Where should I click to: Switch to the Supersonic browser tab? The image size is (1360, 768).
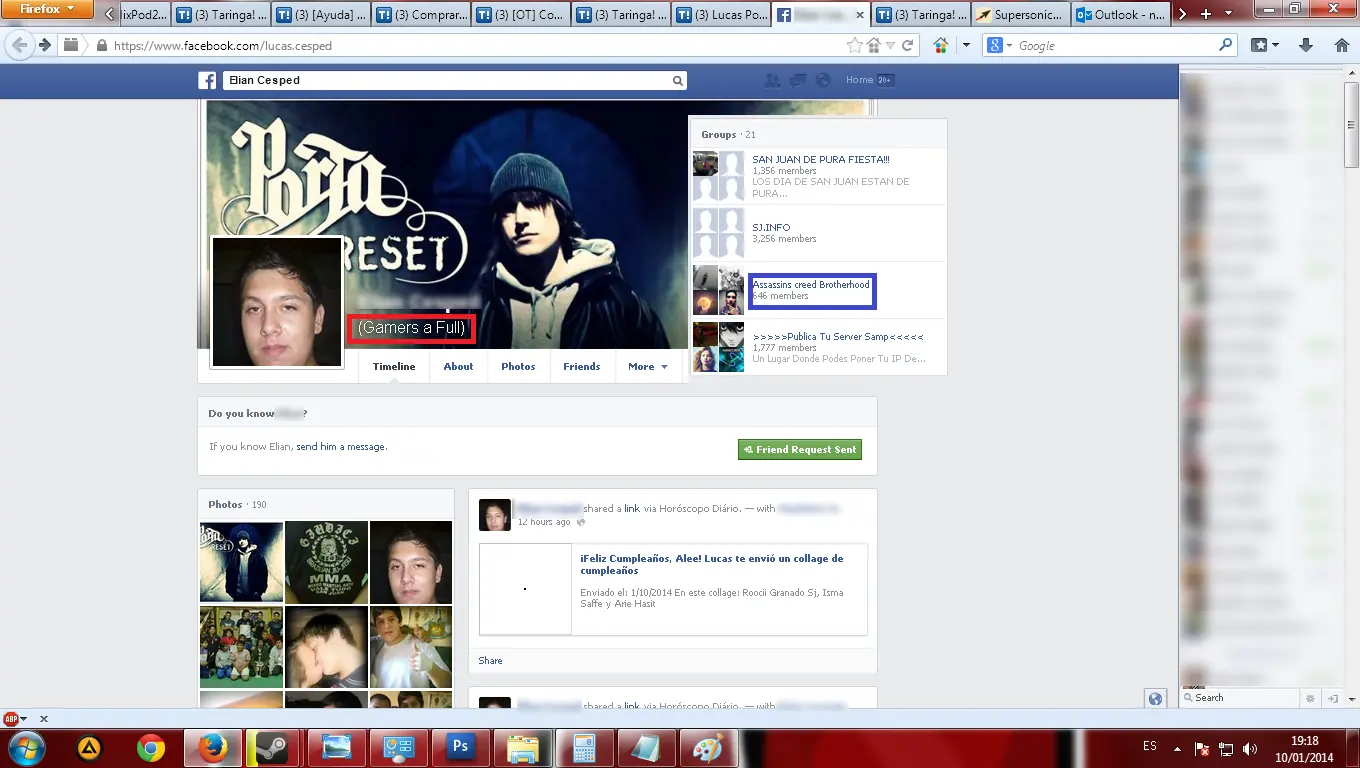point(1020,15)
